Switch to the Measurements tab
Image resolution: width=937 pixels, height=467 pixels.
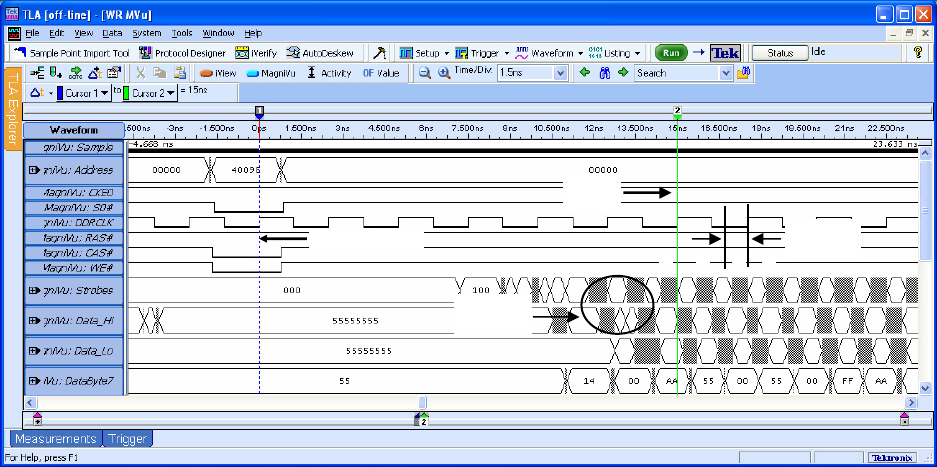[56, 439]
